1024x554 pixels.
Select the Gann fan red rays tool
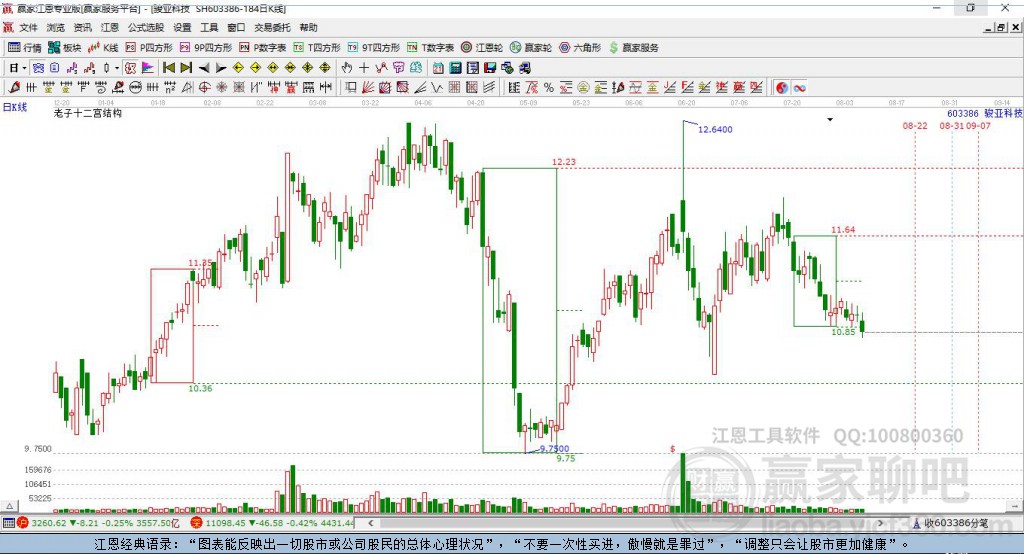(x=368, y=87)
